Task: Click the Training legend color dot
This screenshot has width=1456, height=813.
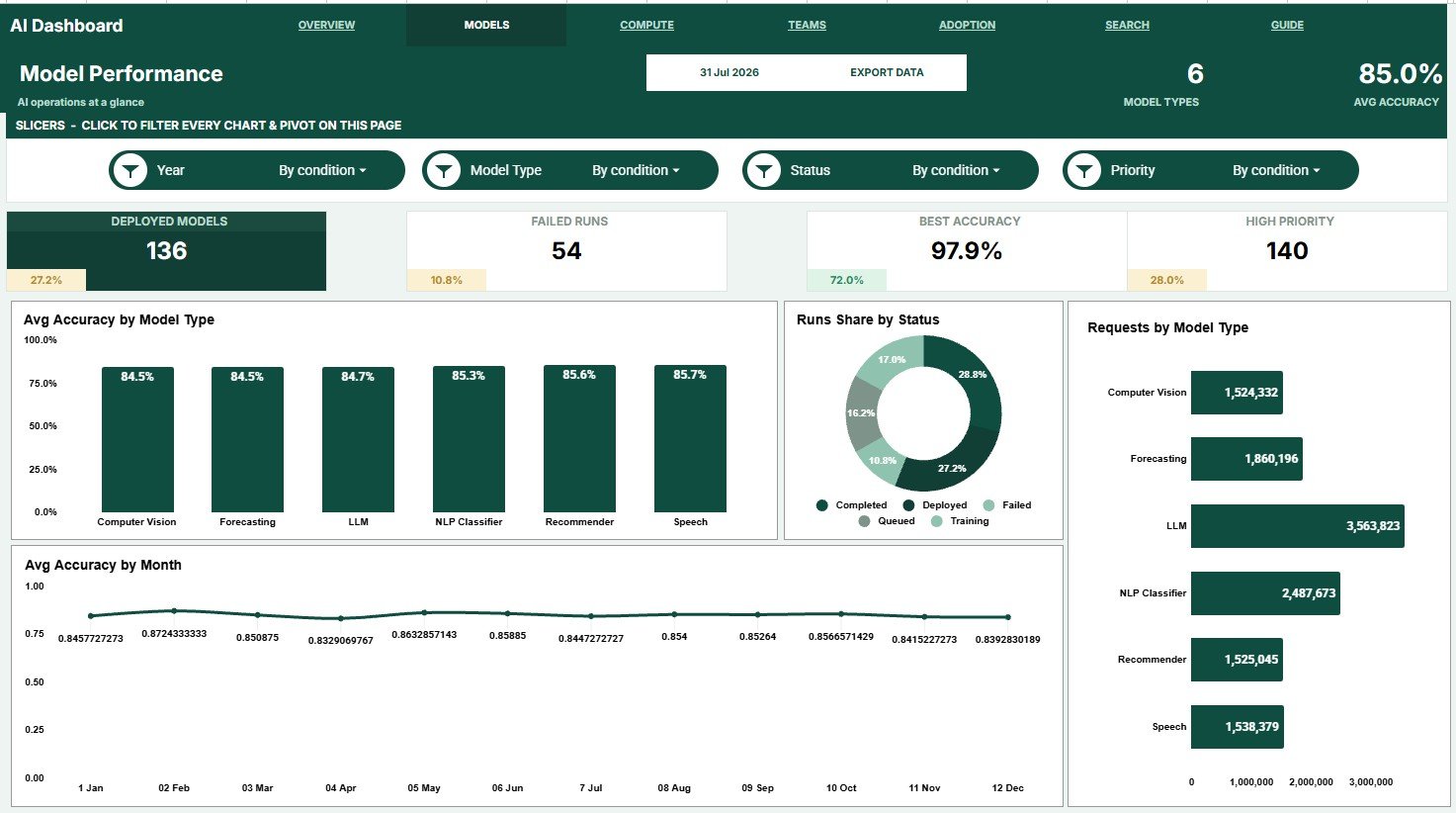Action: [x=936, y=521]
